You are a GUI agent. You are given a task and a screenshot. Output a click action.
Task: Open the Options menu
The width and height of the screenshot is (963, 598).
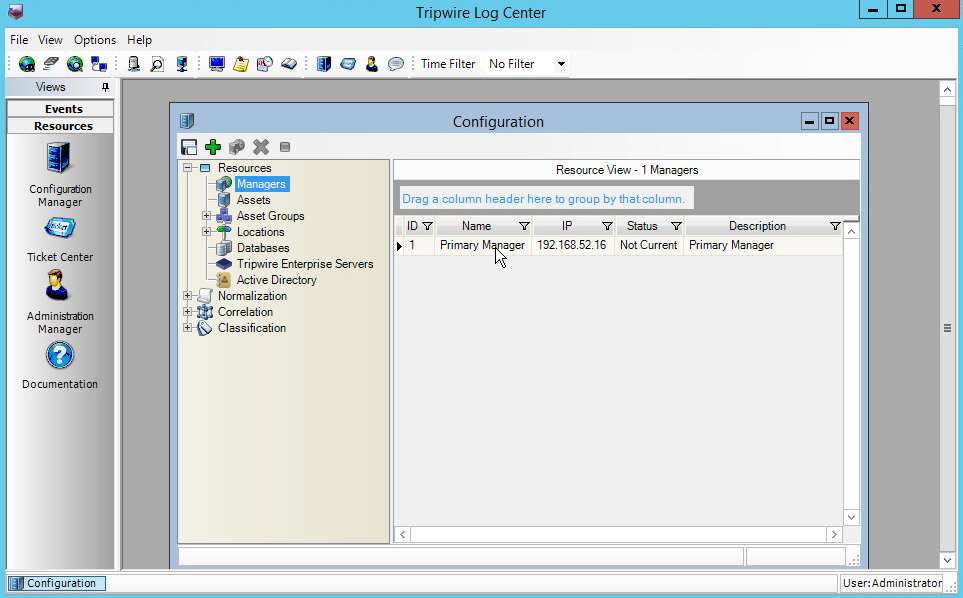point(95,40)
